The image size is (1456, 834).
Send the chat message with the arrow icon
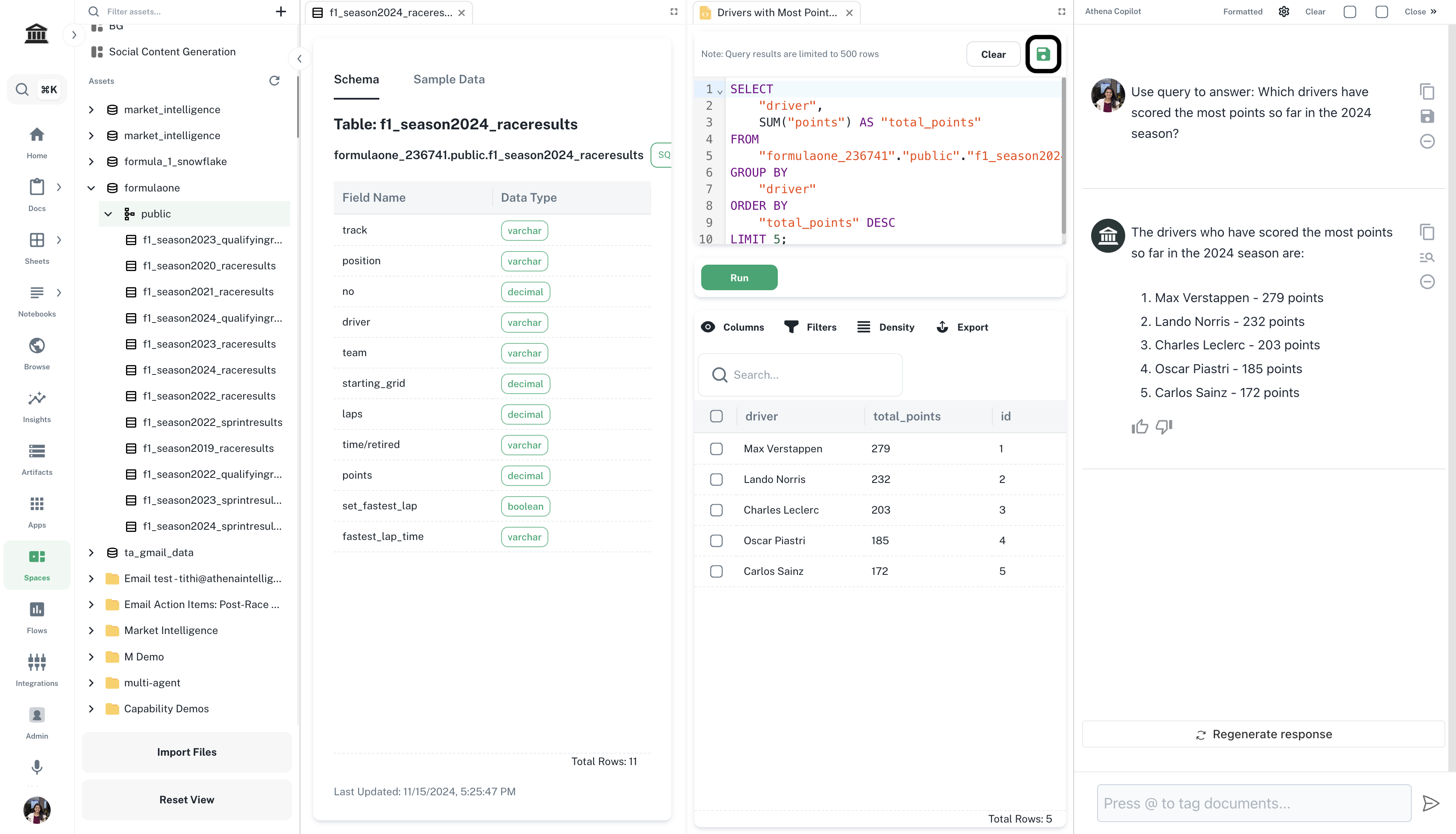[x=1430, y=803]
